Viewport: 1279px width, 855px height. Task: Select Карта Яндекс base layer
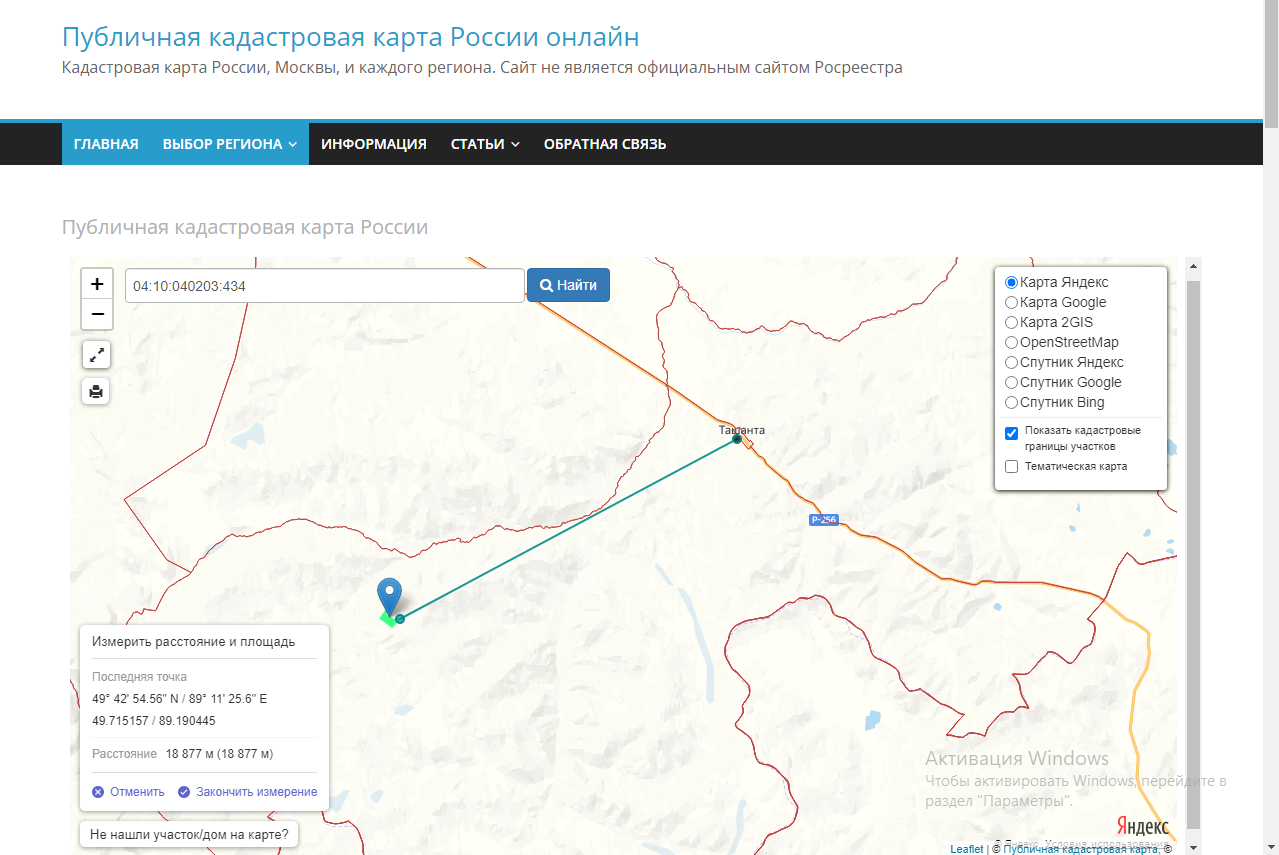(1011, 283)
